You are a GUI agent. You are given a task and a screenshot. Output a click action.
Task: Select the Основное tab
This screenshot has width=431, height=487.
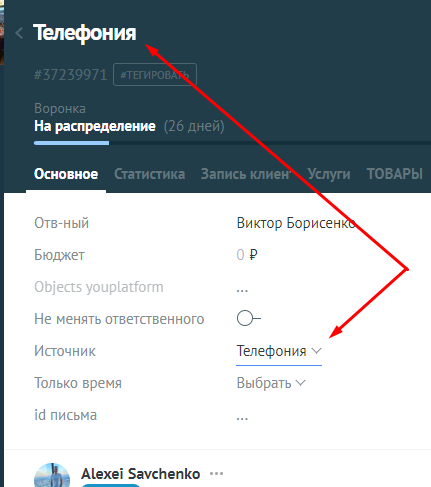(66, 174)
